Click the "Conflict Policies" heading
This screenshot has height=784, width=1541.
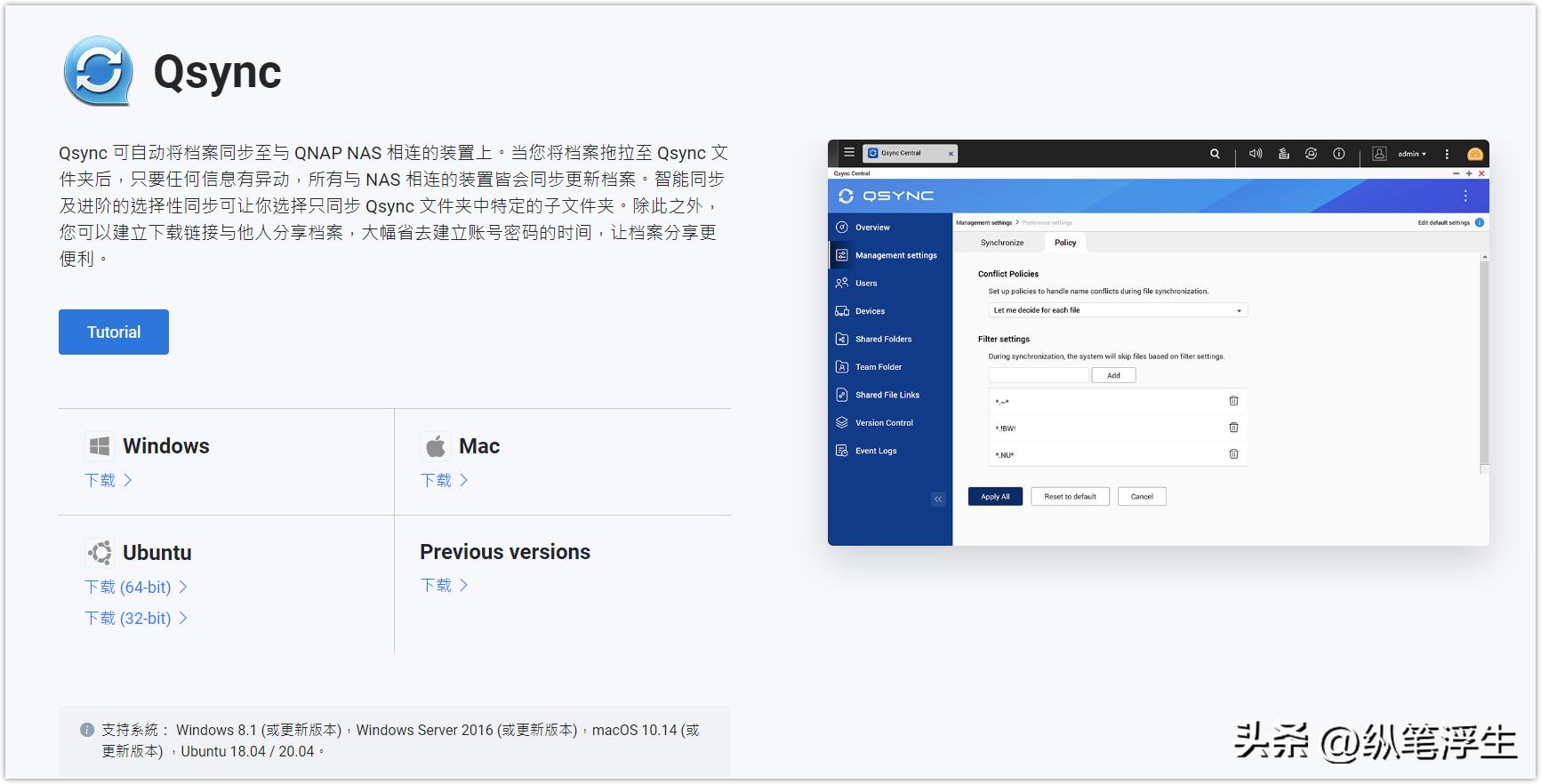pos(1008,274)
